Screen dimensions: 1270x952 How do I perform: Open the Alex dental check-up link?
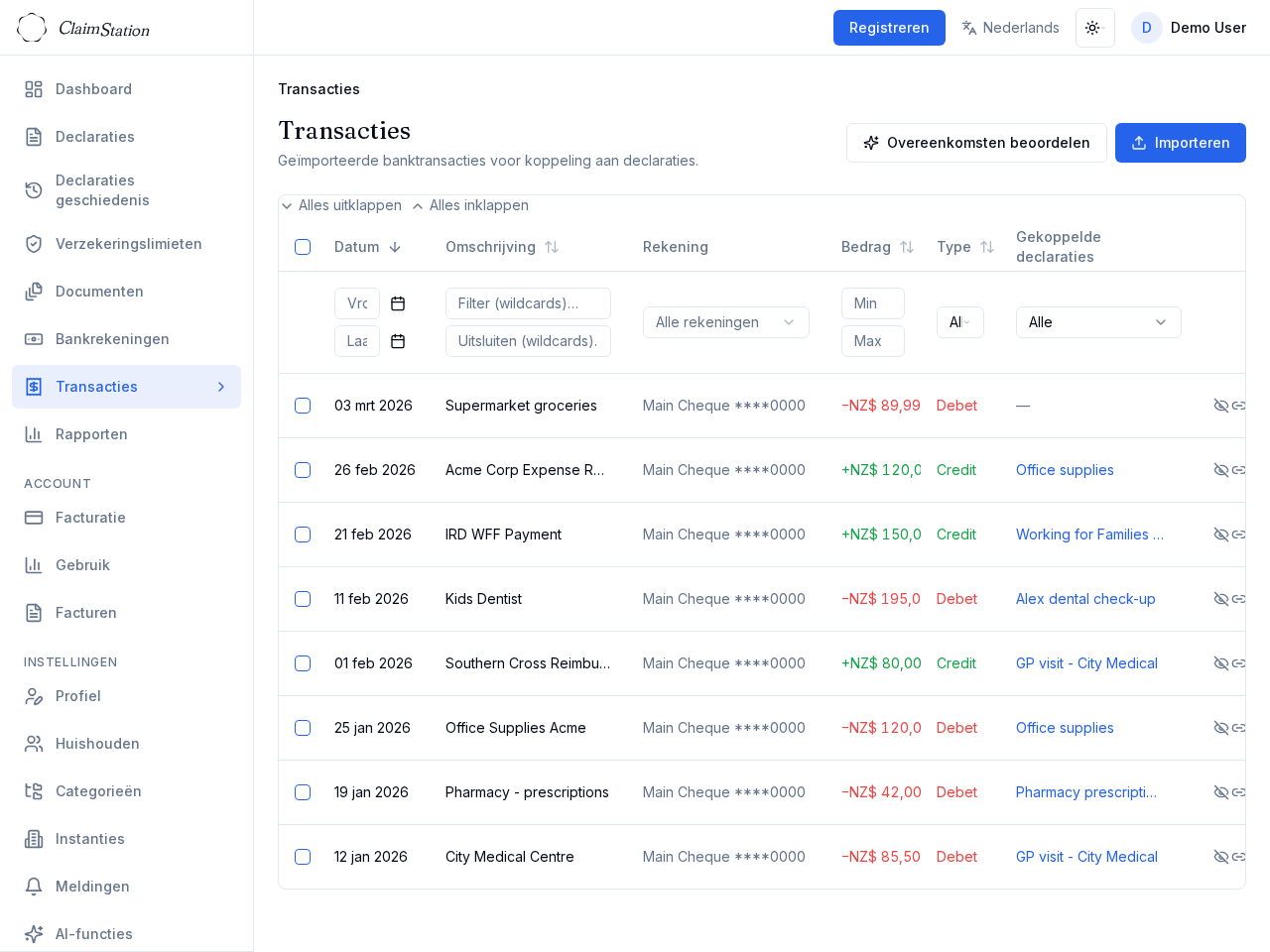pyautogui.click(x=1085, y=599)
